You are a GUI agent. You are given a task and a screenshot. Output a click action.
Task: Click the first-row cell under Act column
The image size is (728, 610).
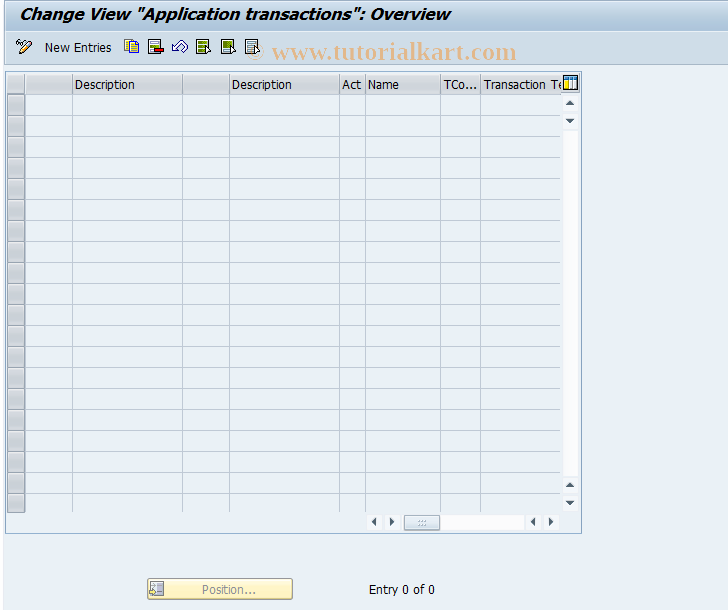click(x=352, y=105)
